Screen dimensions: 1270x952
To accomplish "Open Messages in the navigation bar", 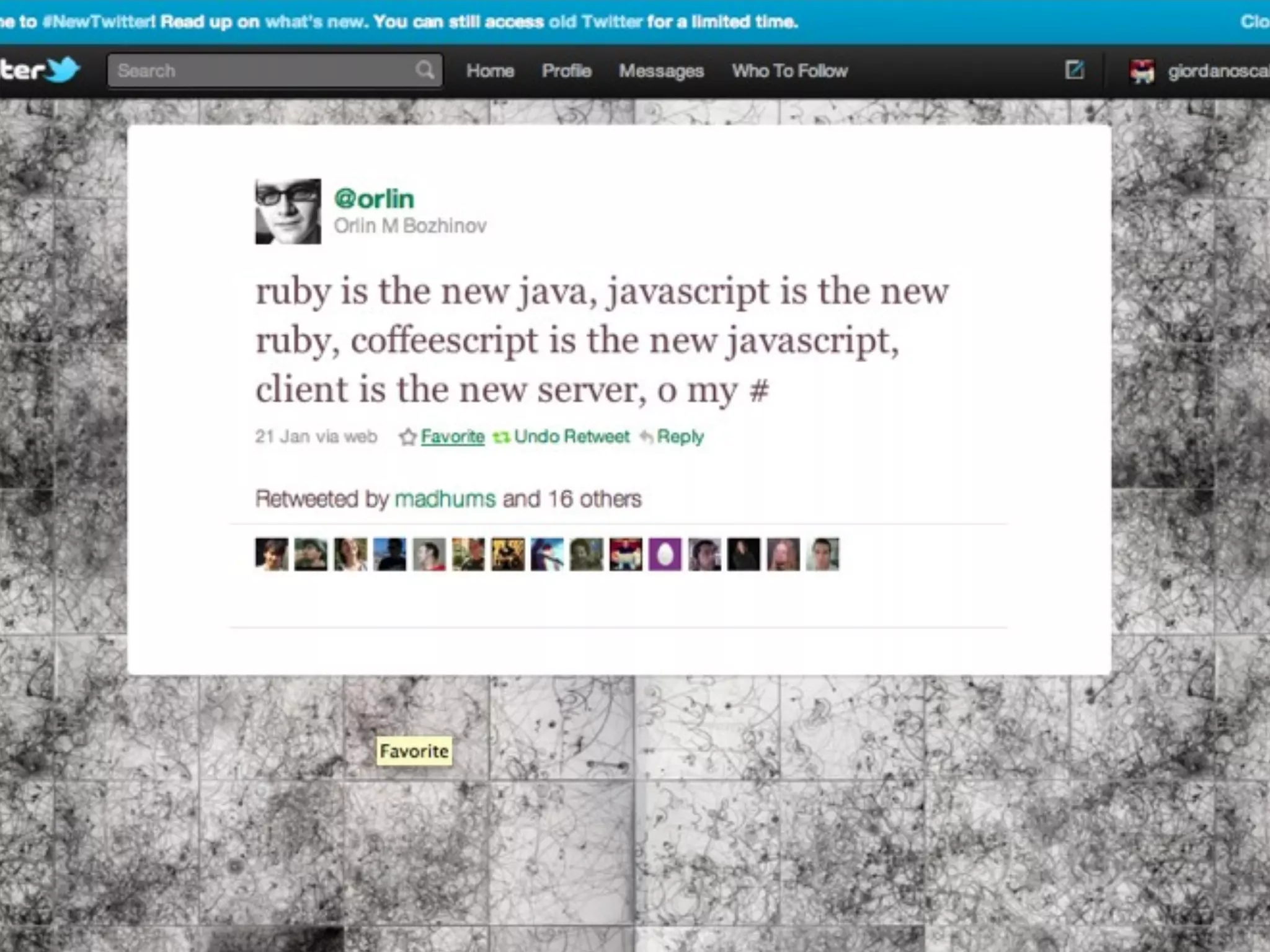I will tap(661, 71).
